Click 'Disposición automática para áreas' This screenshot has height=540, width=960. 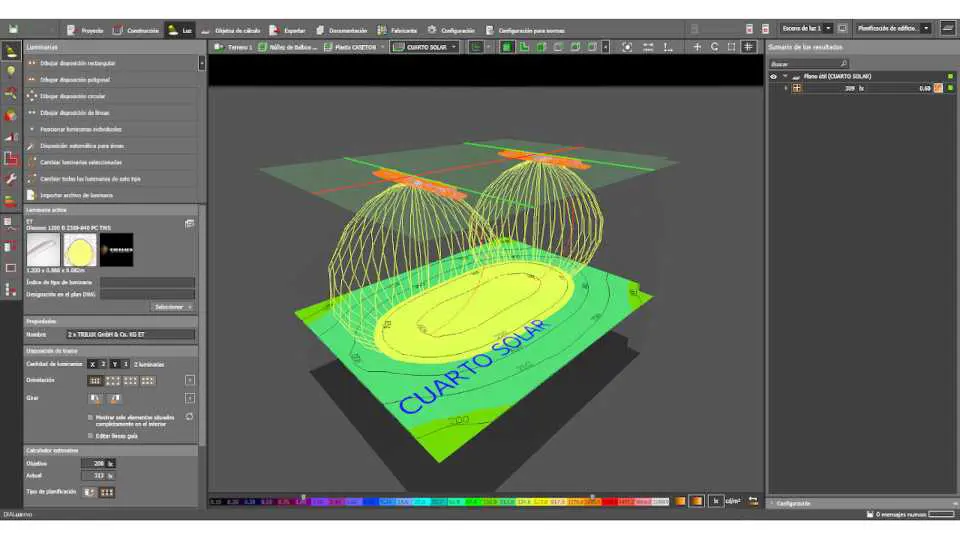[x=80, y=146]
